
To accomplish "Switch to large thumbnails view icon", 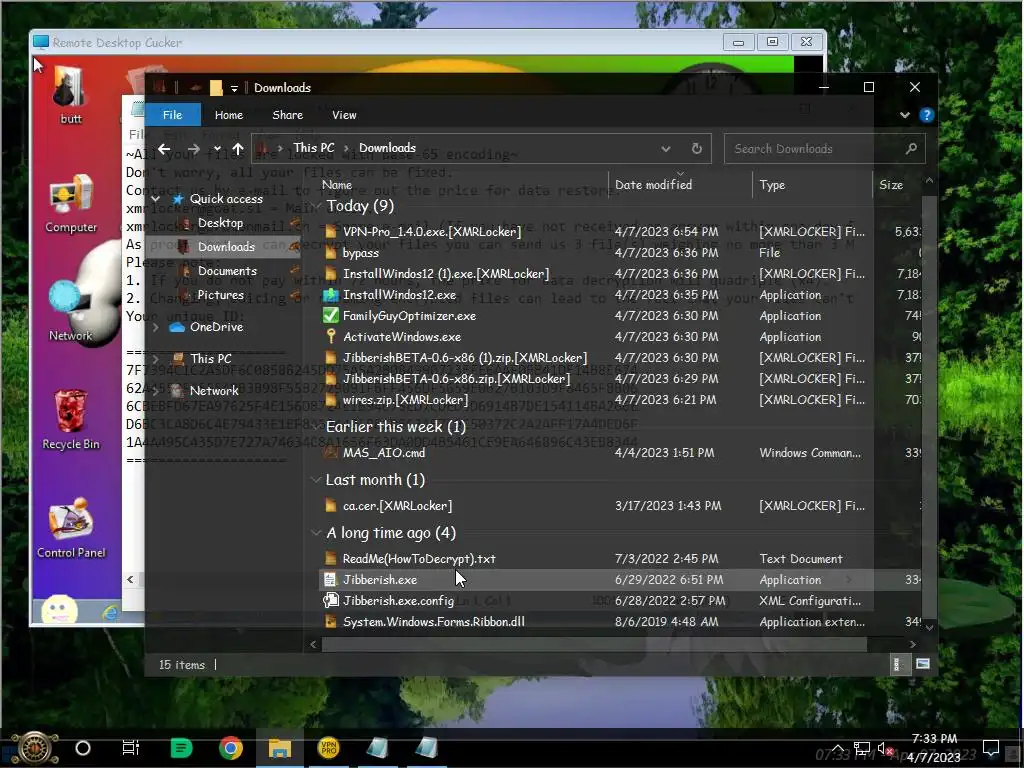I will (923, 664).
